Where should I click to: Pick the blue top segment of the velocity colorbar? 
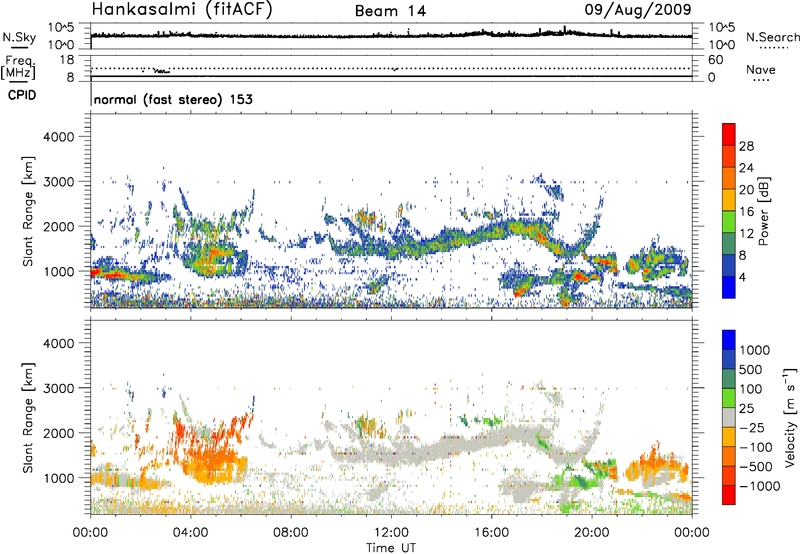(729, 340)
